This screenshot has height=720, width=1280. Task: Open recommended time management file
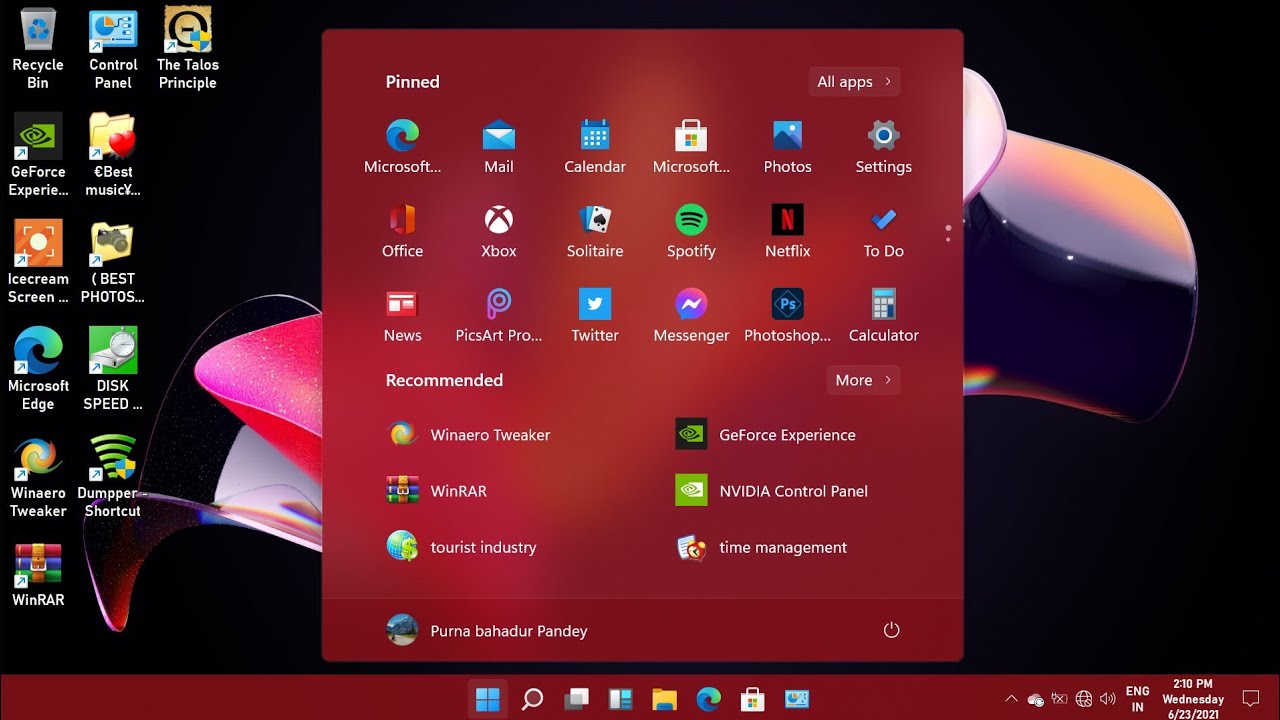point(762,547)
